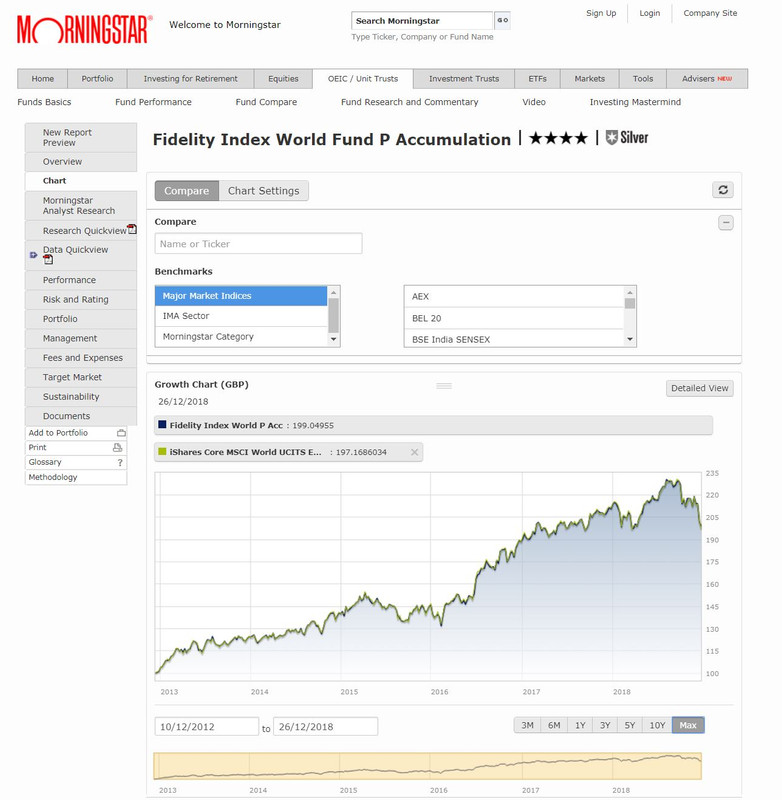Open the Advisers tab
Viewport: 782px width, 800px height.
(x=707, y=79)
